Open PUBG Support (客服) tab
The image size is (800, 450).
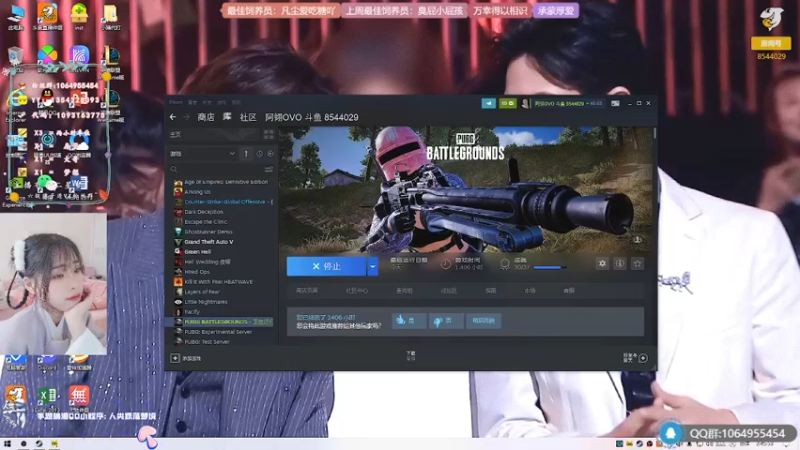pos(569,291)
